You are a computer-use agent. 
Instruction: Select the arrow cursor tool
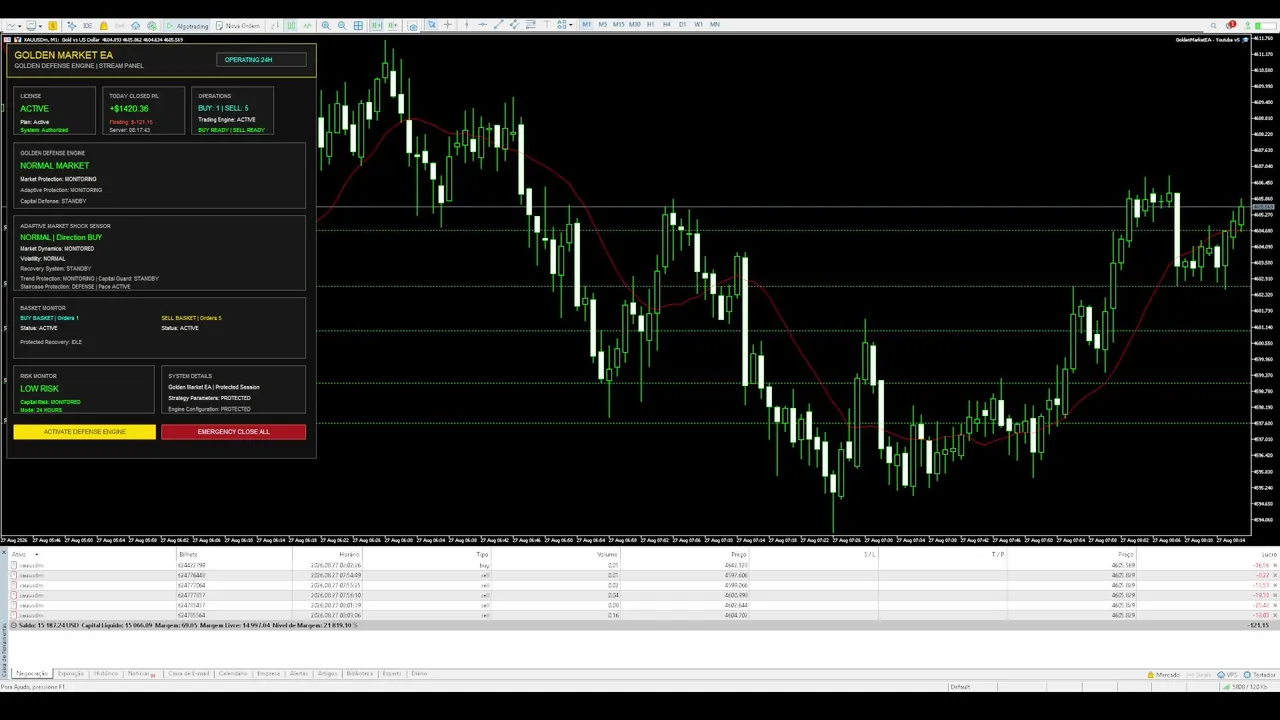432,24
